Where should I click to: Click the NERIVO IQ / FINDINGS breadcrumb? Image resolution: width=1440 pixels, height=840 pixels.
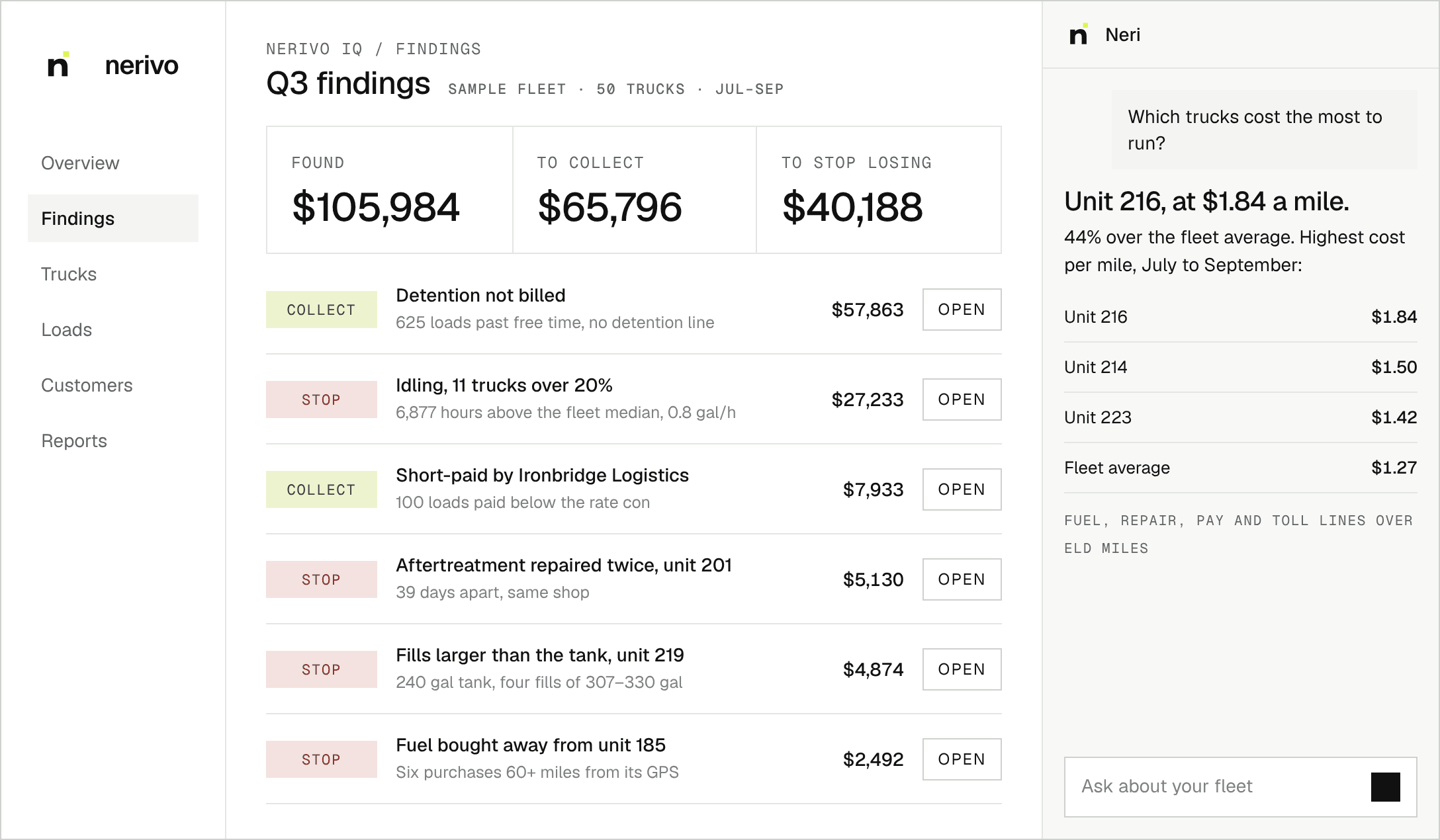tap(373, 49)
